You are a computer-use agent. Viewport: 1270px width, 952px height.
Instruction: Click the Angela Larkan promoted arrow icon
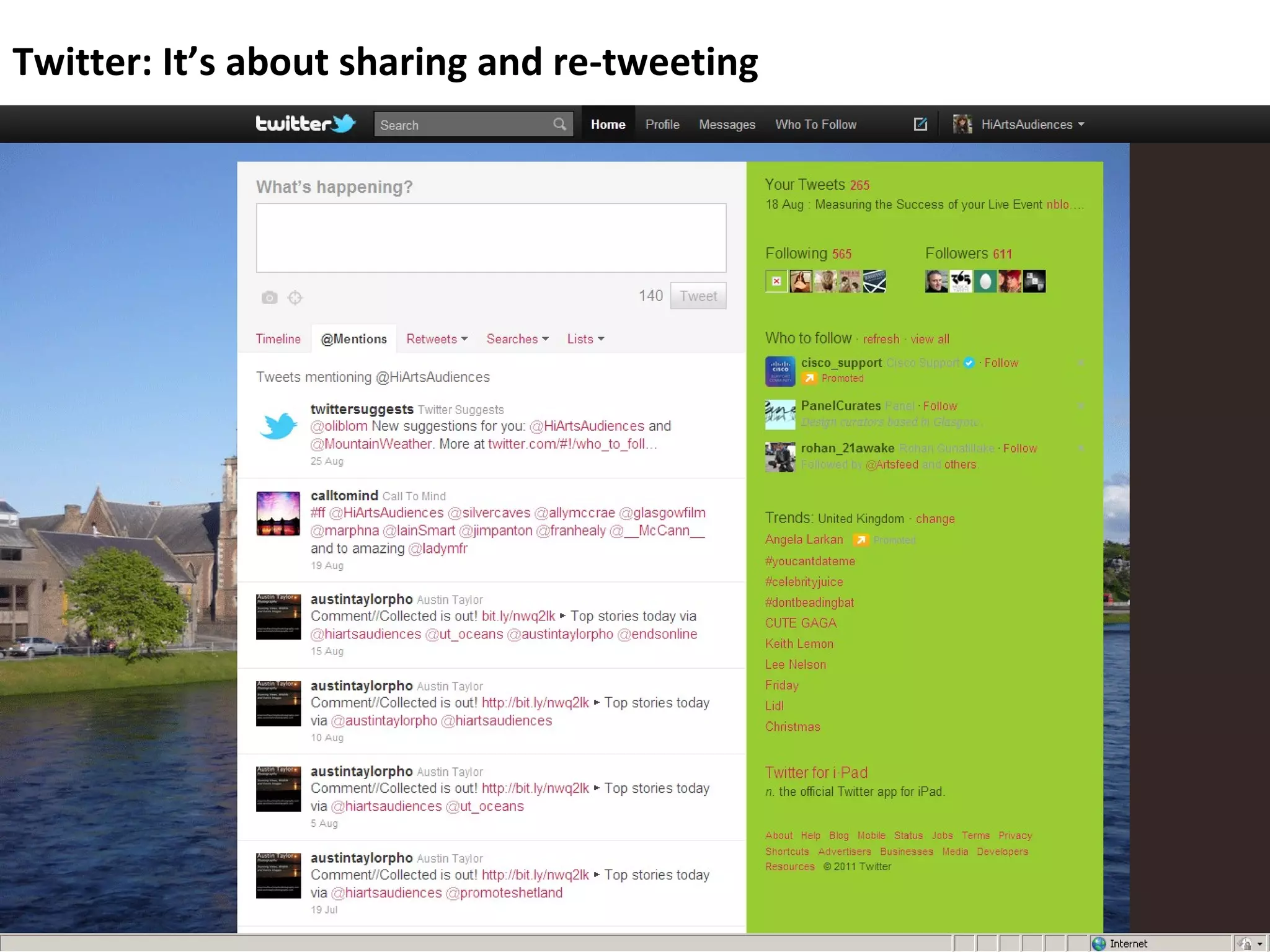click(860, 540)
